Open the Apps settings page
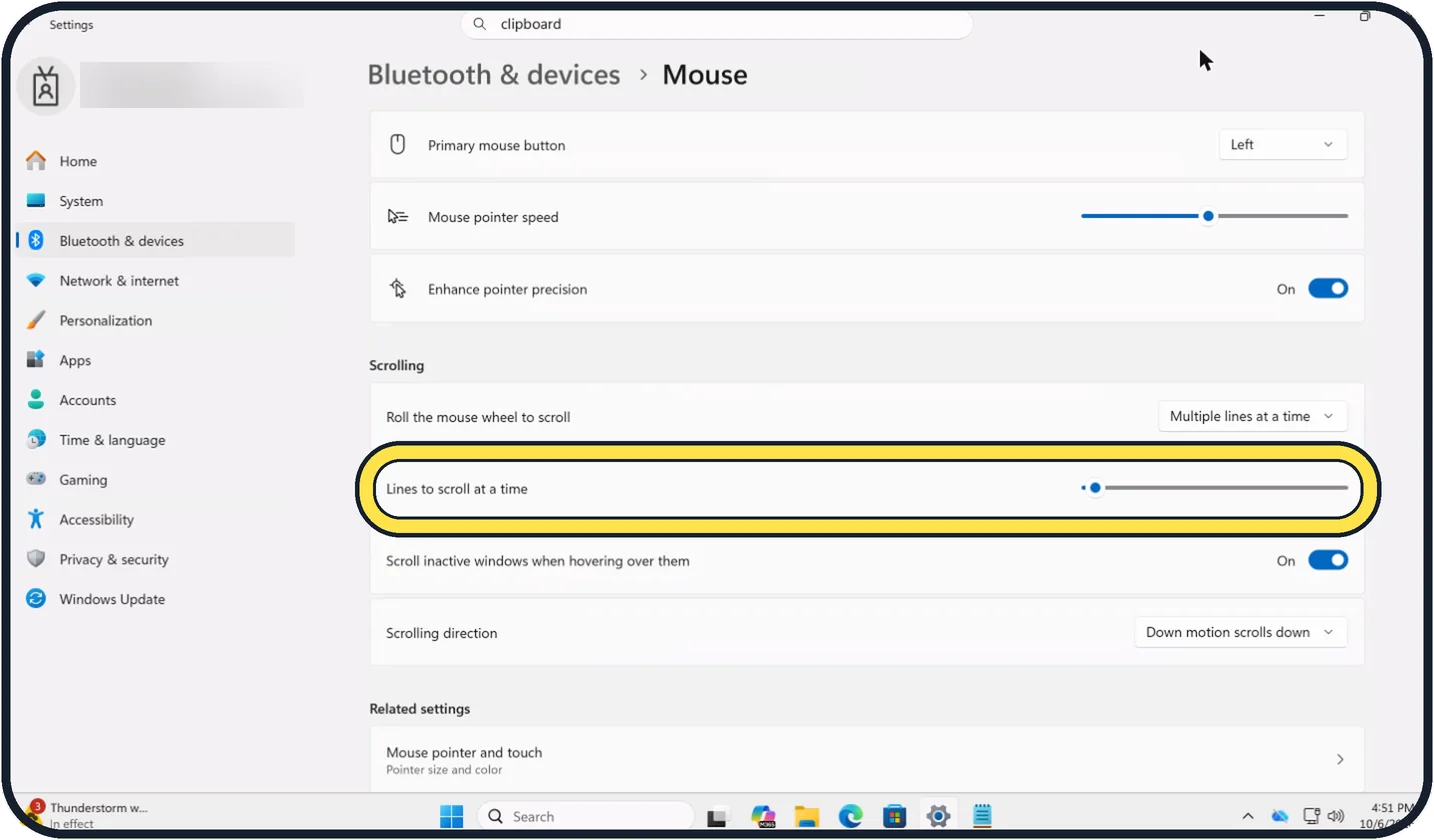 155,361
